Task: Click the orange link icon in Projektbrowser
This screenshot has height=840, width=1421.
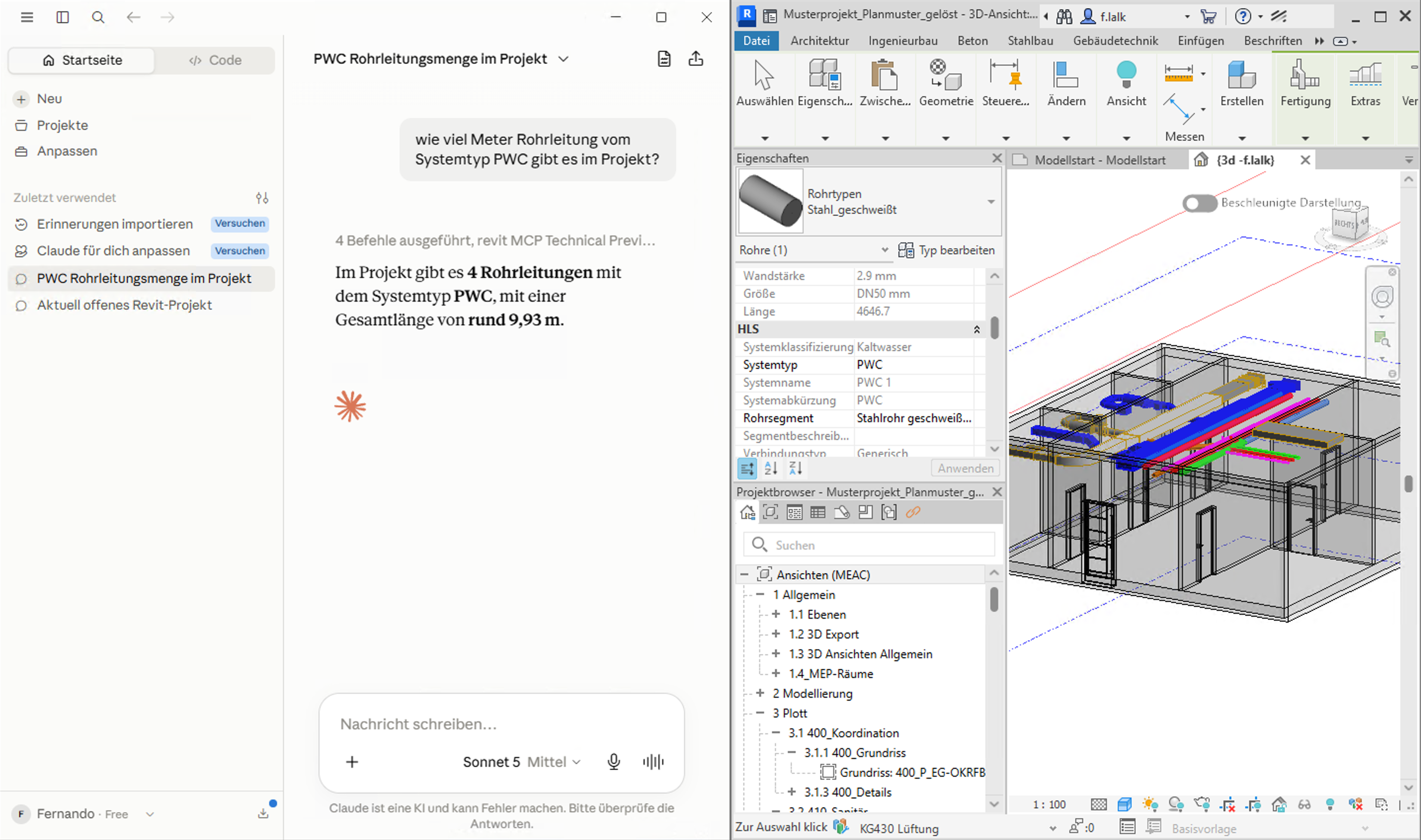Action: 913,512
